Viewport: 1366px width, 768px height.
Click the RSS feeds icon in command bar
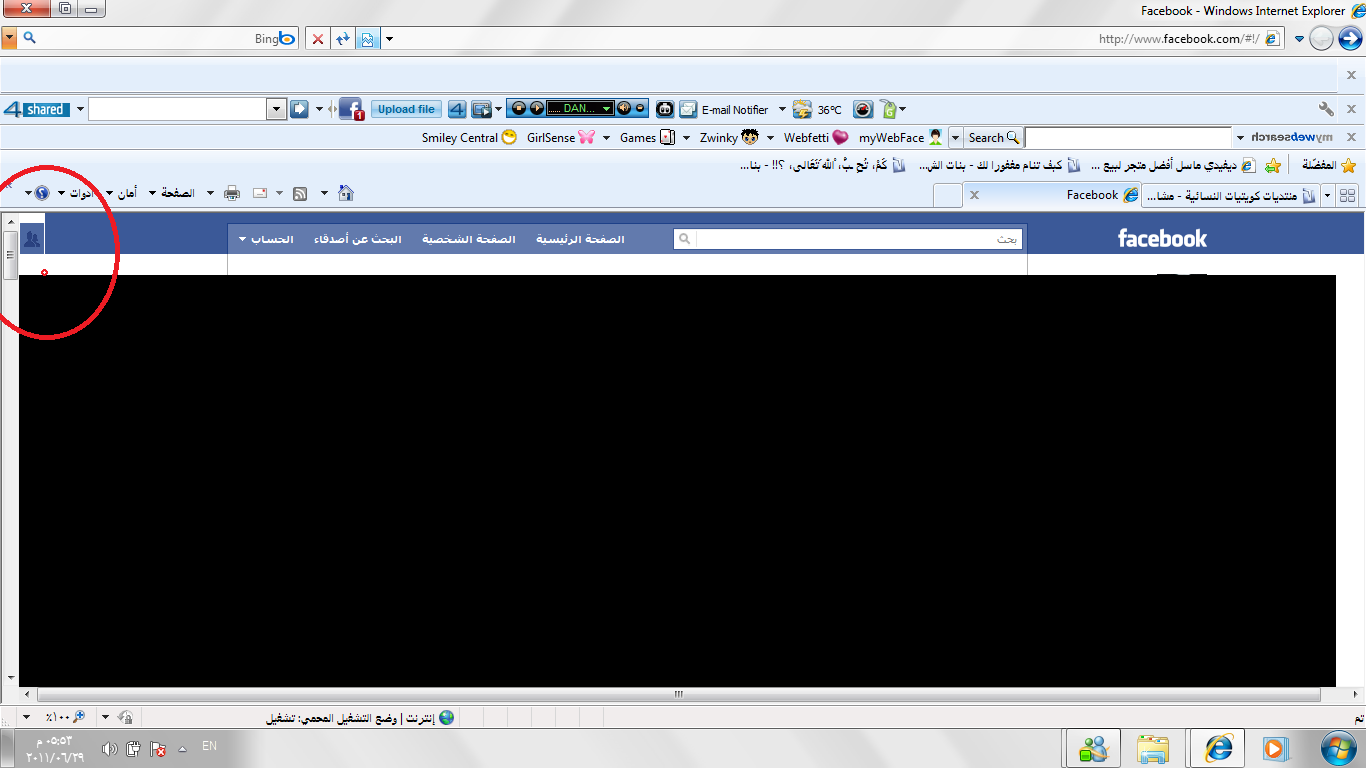point(299,193)
